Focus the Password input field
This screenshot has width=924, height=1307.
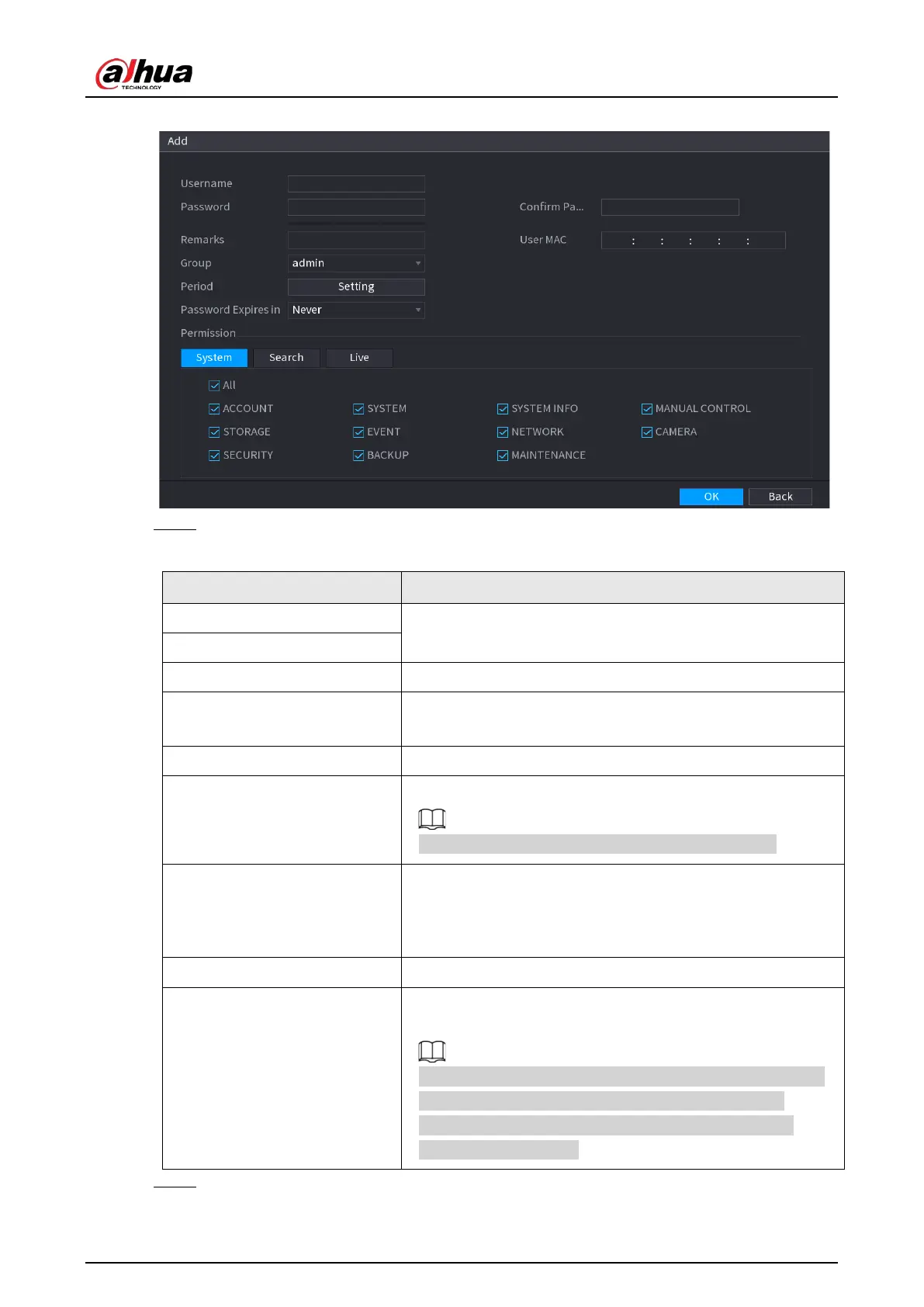click(356, 207)
